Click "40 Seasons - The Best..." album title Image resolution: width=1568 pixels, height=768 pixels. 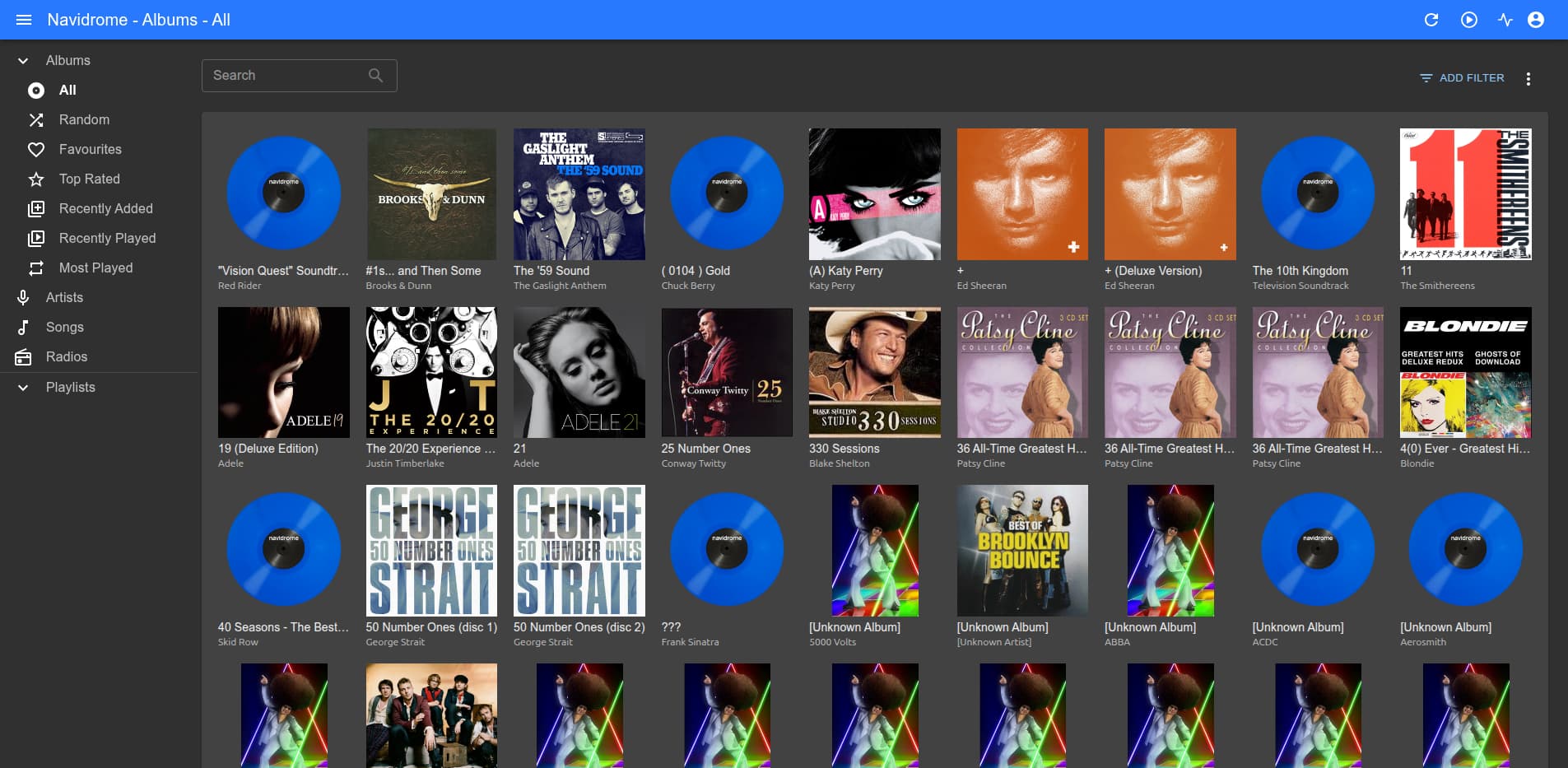pyautogui.click(x=283, y=627)
